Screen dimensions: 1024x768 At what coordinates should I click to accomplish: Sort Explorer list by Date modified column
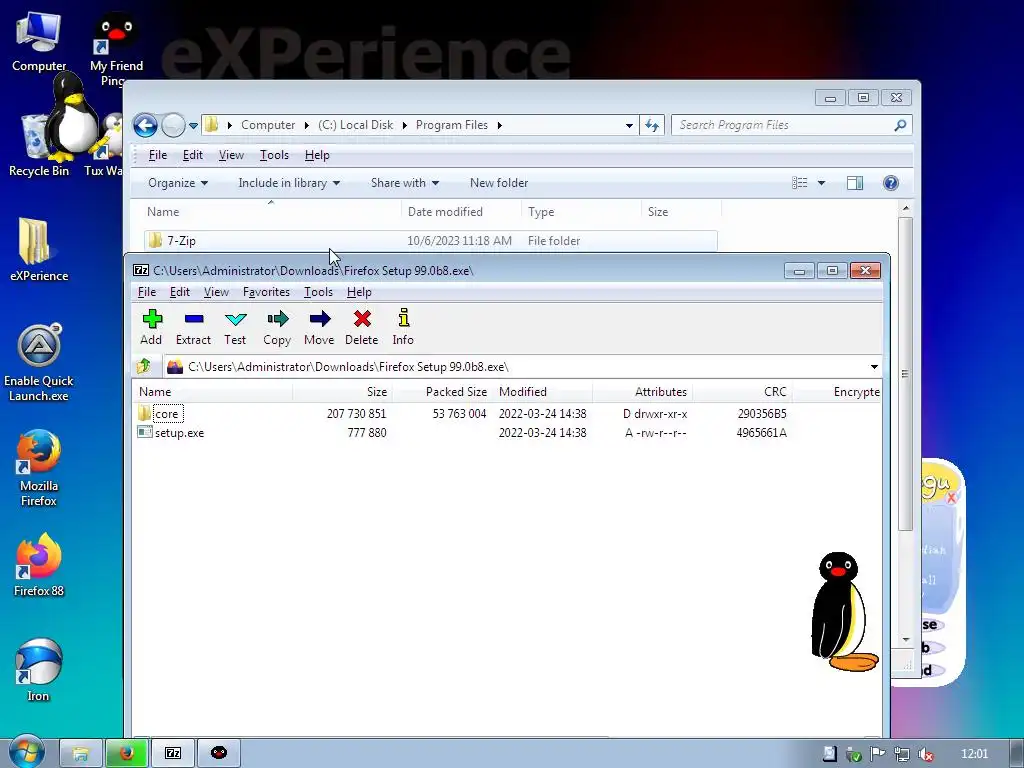click(461, 212)
